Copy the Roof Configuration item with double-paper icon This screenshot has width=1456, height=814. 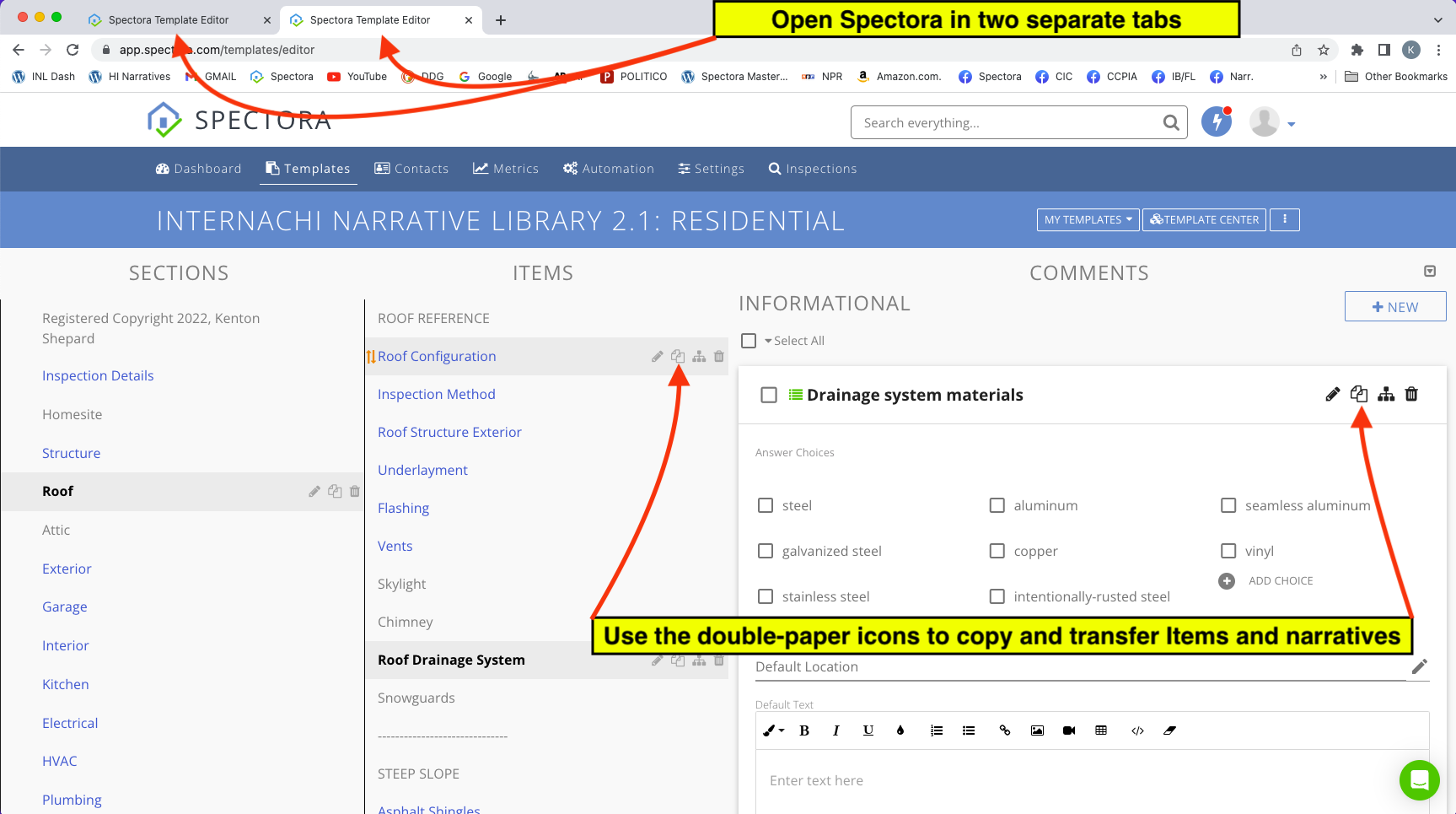tap(678, 357)
